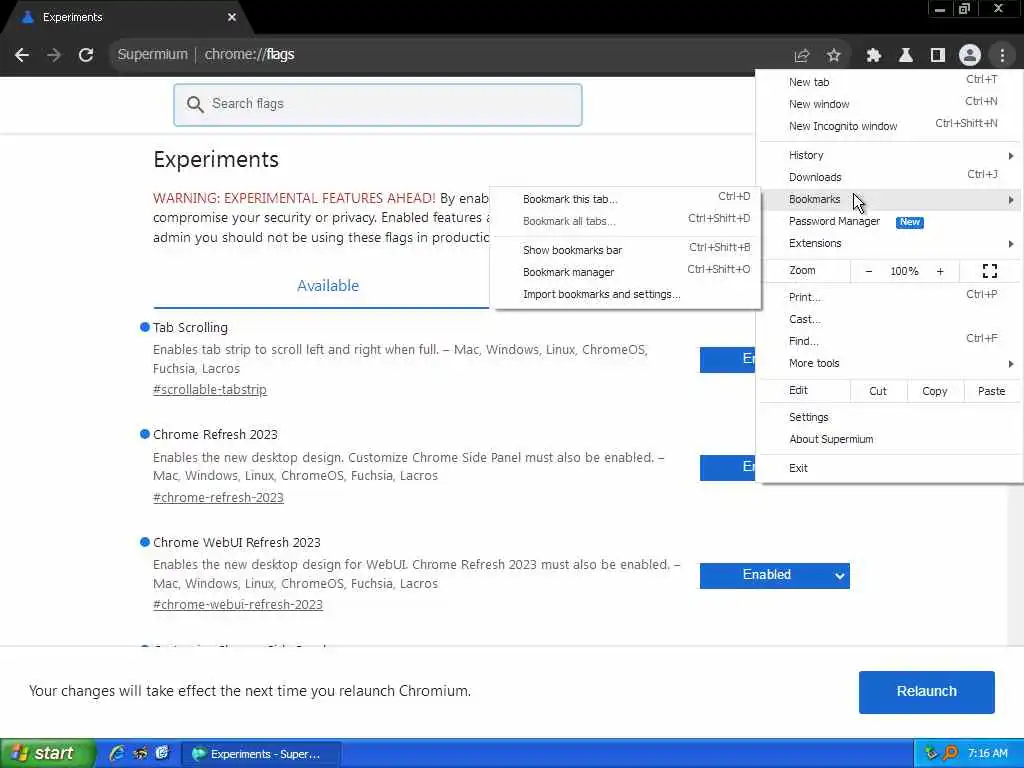Image resolution: width=1024 pixels, height=768 pixels.
Task: Click the fullscreen icon in Zoom row
Action: click(989, 271)
